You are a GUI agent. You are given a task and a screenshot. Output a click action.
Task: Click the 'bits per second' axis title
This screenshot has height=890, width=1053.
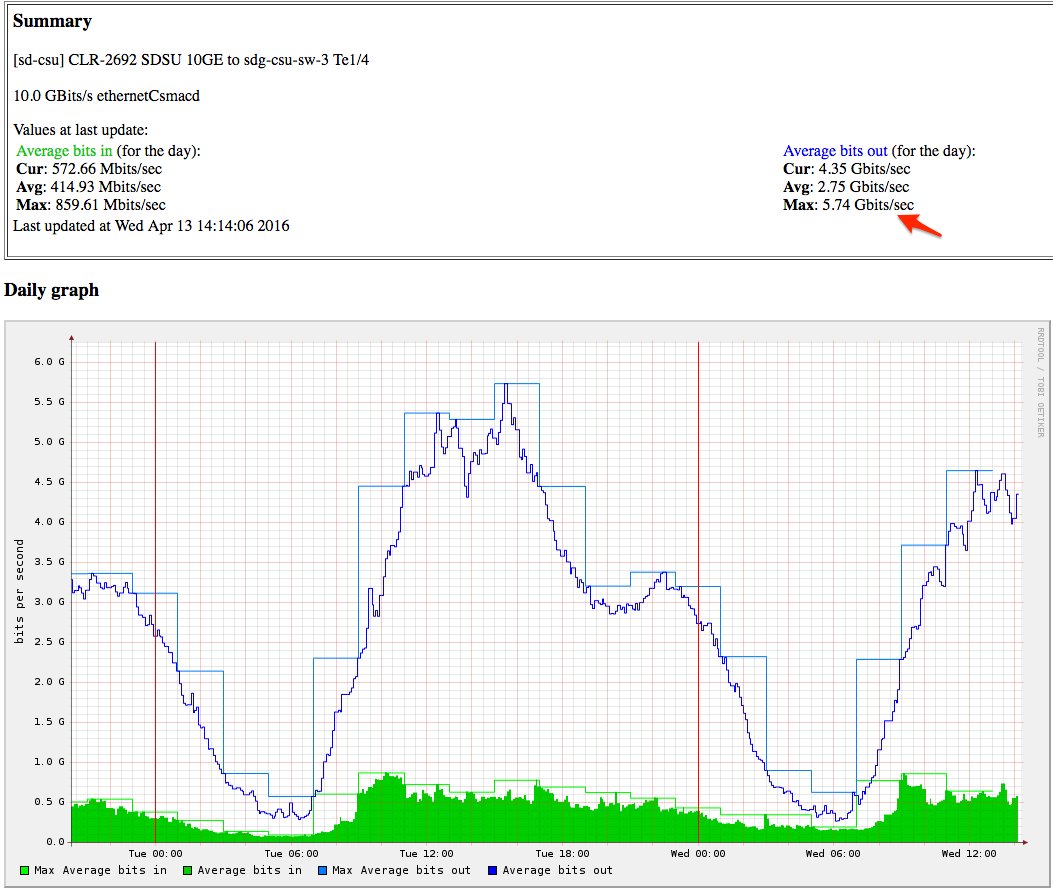point(19,592)
